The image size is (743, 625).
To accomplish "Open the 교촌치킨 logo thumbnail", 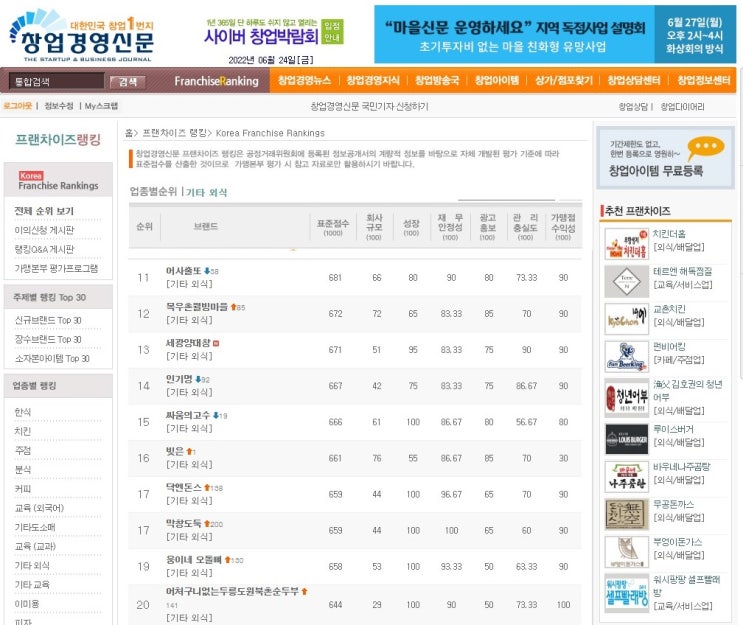I will [626, 319].
